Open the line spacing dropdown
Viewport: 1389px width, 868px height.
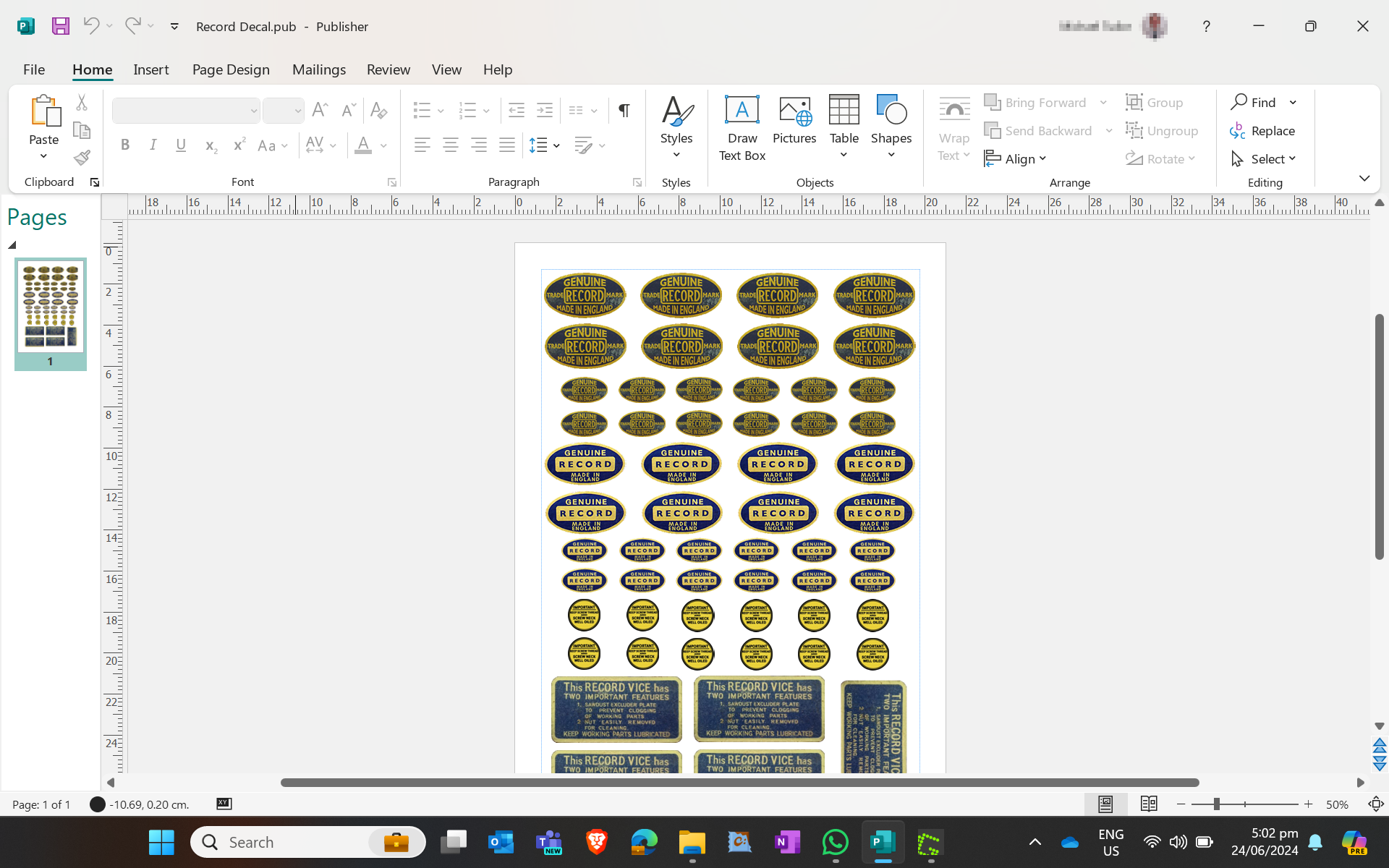(556, 145)
